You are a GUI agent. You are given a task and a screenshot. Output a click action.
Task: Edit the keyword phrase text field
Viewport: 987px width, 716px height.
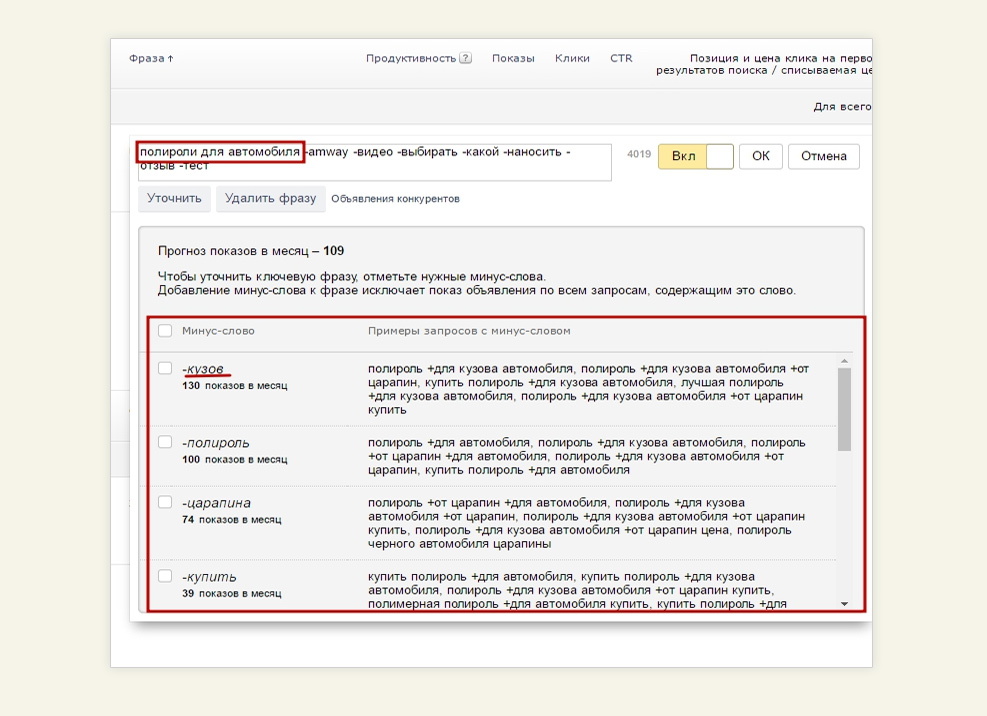coord(375,162)
